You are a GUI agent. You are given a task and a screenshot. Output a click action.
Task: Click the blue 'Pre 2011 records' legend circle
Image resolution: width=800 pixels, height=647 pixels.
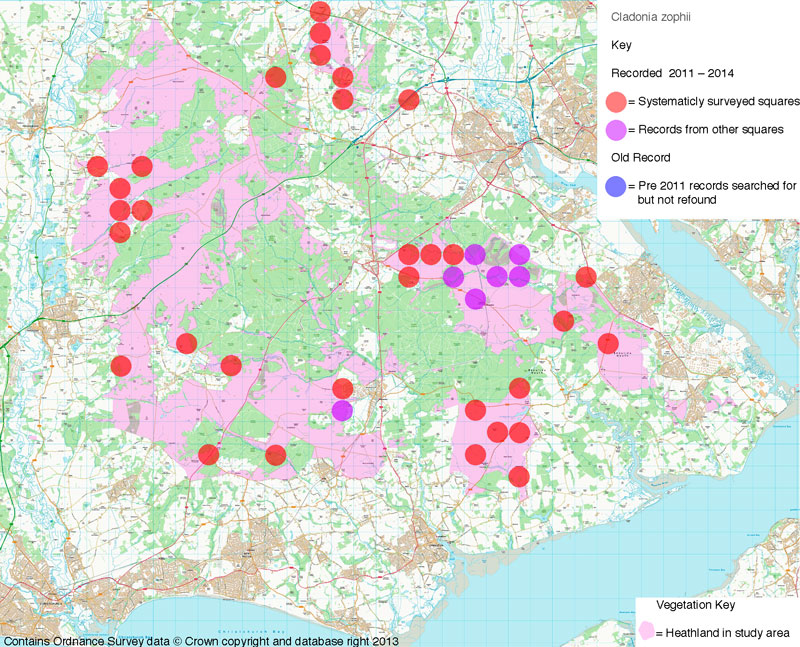[618, 186]
